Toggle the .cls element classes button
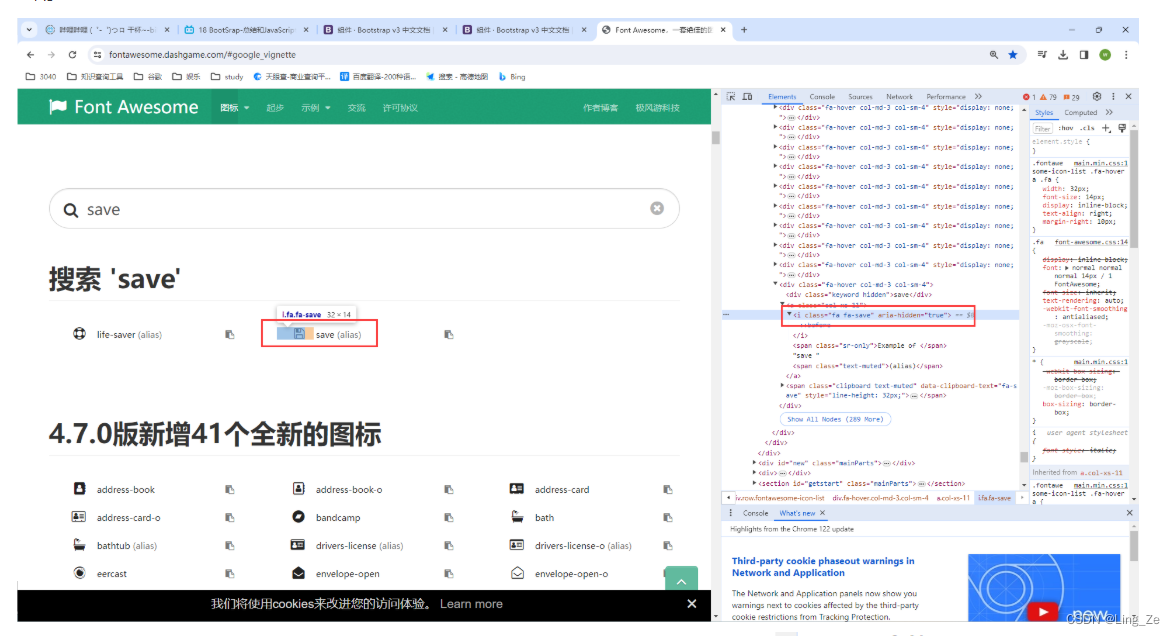Viewport: 1175px width, 636px height. pos(1087,128)
